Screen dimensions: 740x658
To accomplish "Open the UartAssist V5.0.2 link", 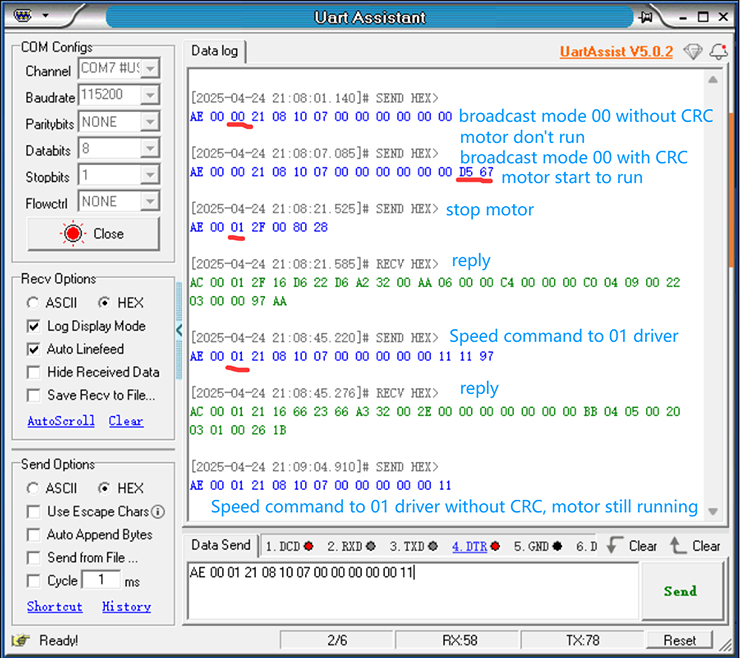I will pyautogui.click(x=616, y=51).
